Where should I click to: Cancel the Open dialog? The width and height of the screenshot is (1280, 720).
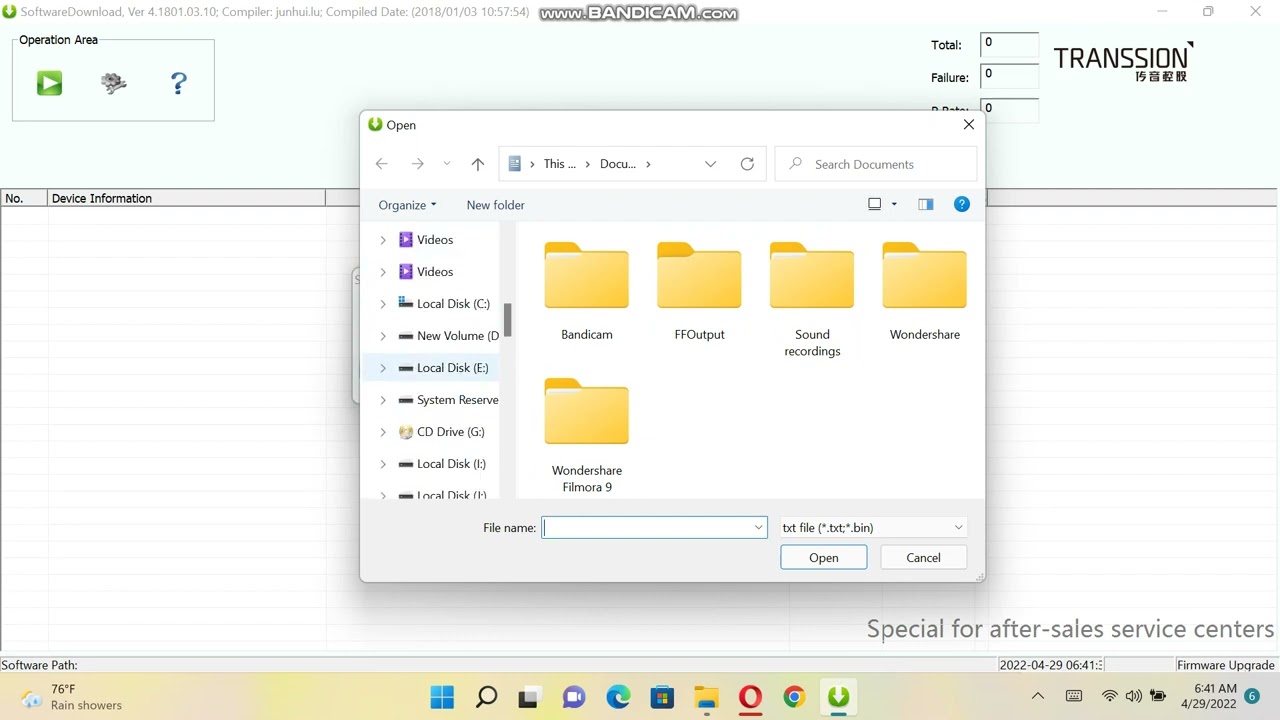coord(924,558)
